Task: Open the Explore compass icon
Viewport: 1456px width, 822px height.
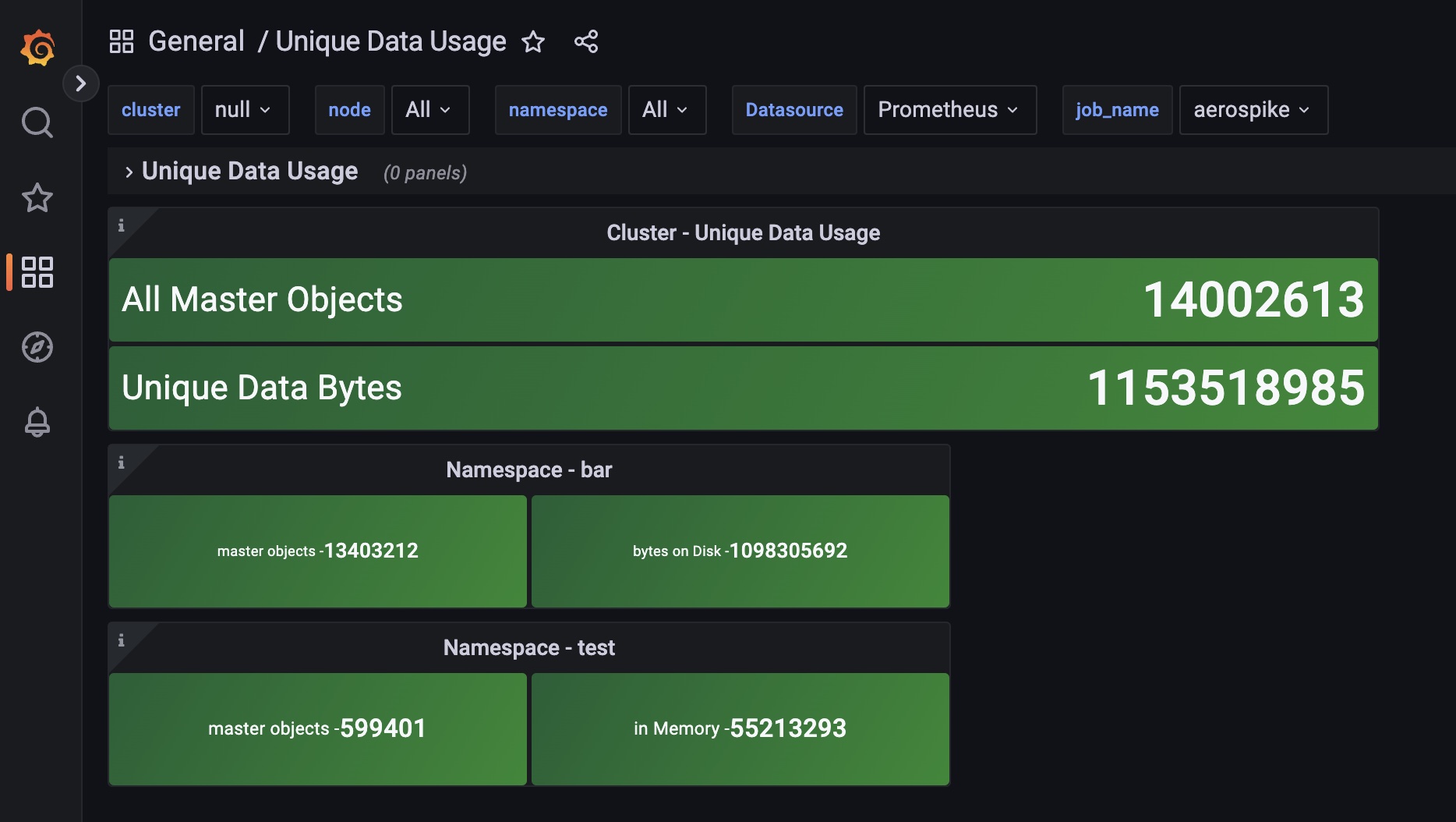Action: [x=37, y=347]
